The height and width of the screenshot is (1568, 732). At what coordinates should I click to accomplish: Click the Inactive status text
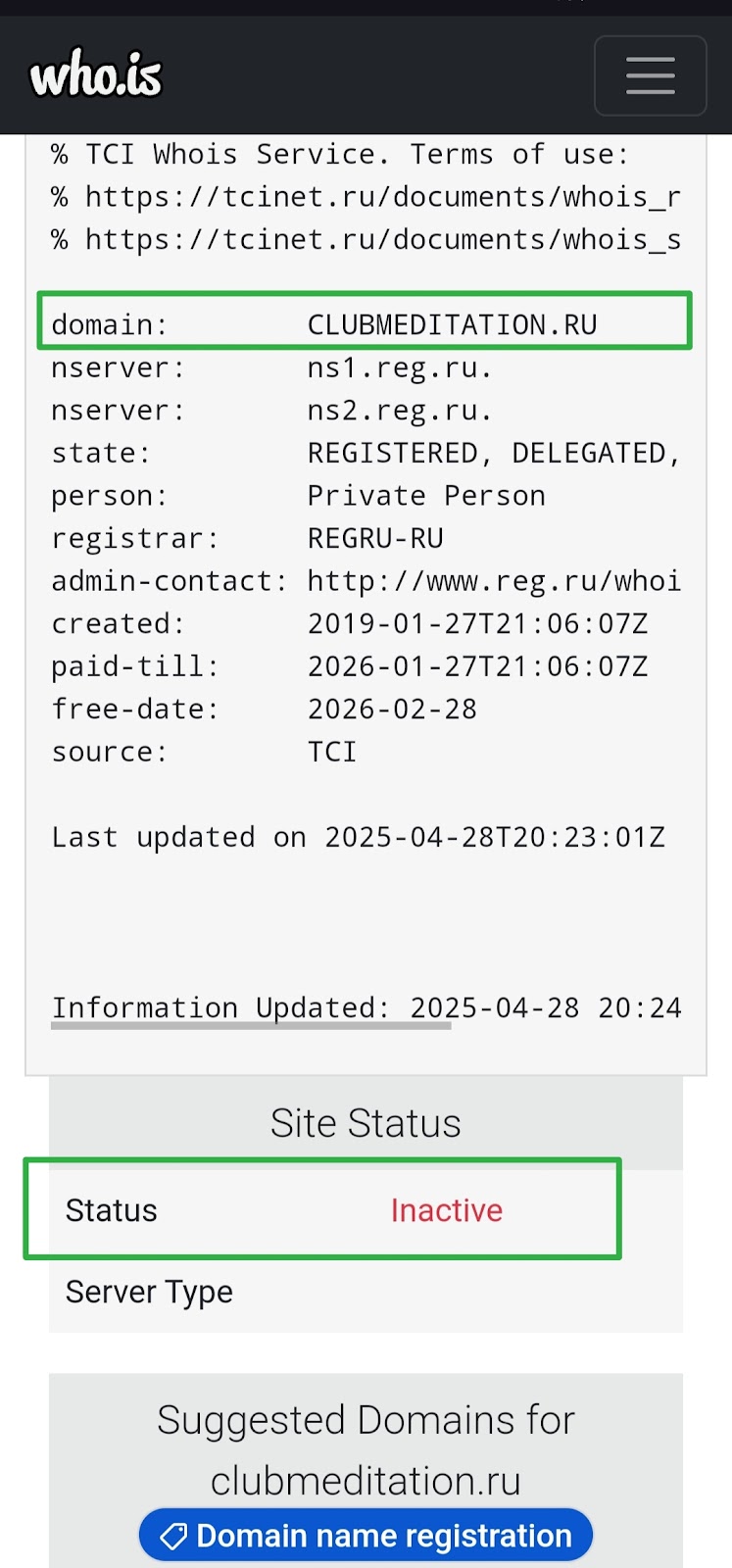(447, 1210)
